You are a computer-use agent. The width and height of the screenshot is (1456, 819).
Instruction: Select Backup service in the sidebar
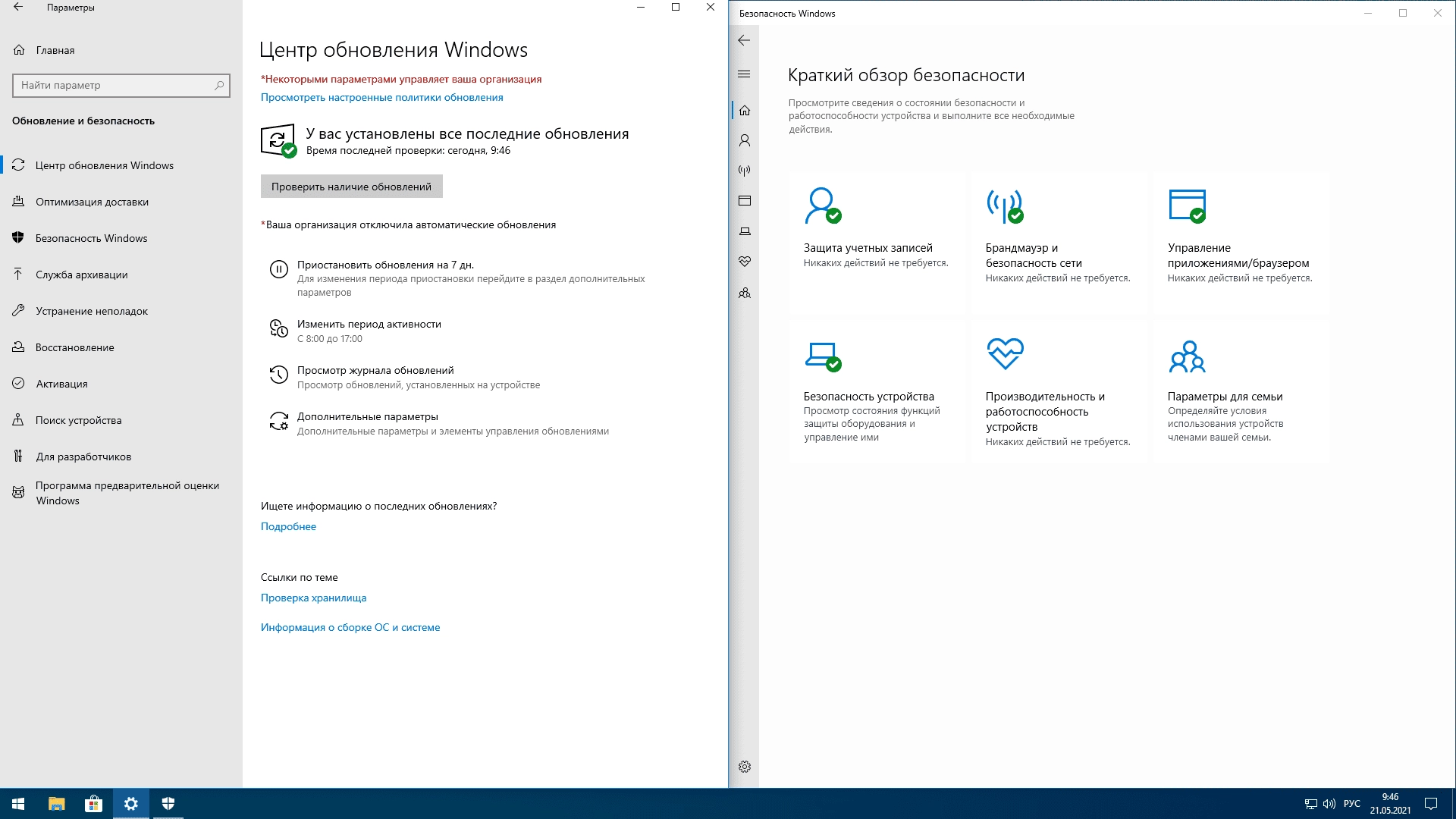121,275
